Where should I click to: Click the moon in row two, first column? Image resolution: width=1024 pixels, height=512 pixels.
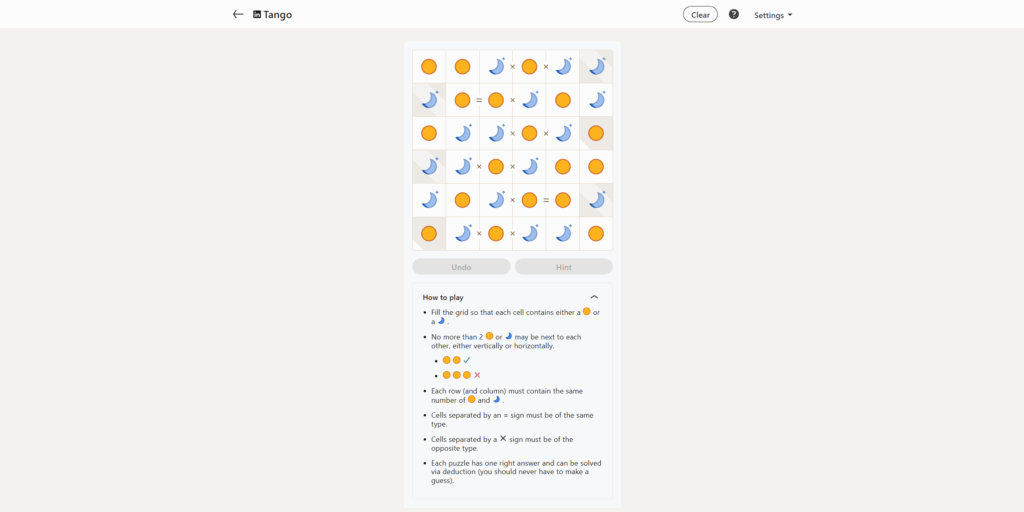pos(429,100)
